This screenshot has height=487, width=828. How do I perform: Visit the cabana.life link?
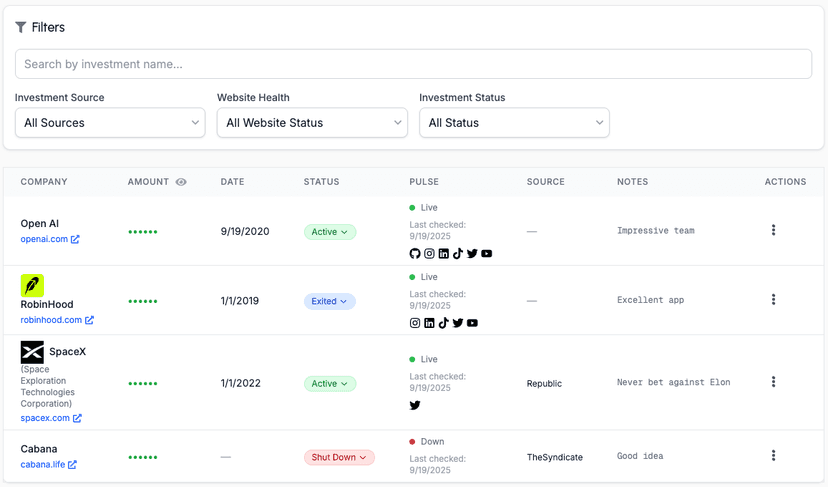pyautogui.click(x=43, y=464)
